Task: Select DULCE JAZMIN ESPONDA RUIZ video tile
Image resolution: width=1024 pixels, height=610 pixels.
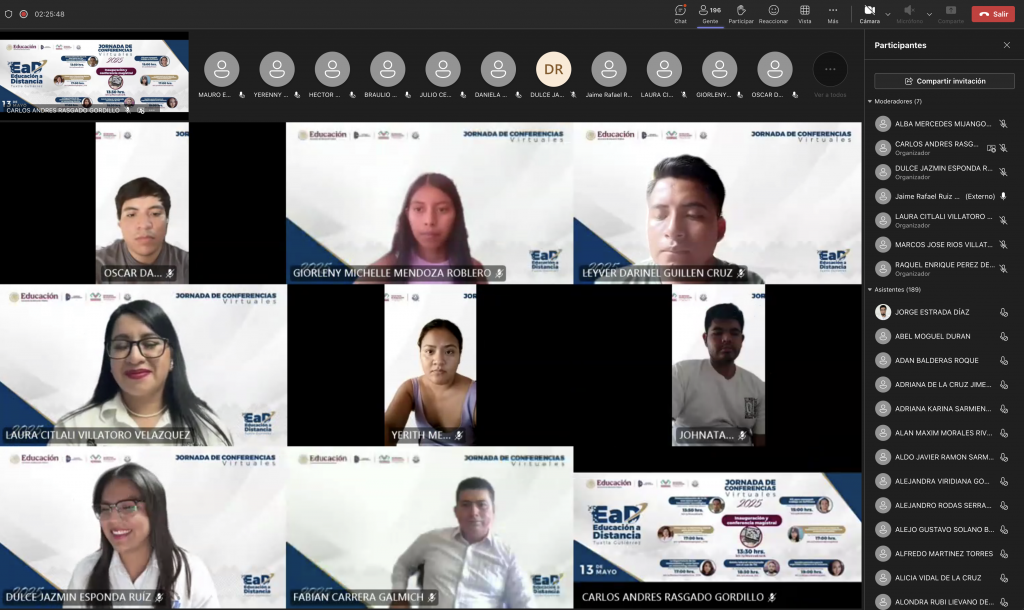Action: (143, 527)
